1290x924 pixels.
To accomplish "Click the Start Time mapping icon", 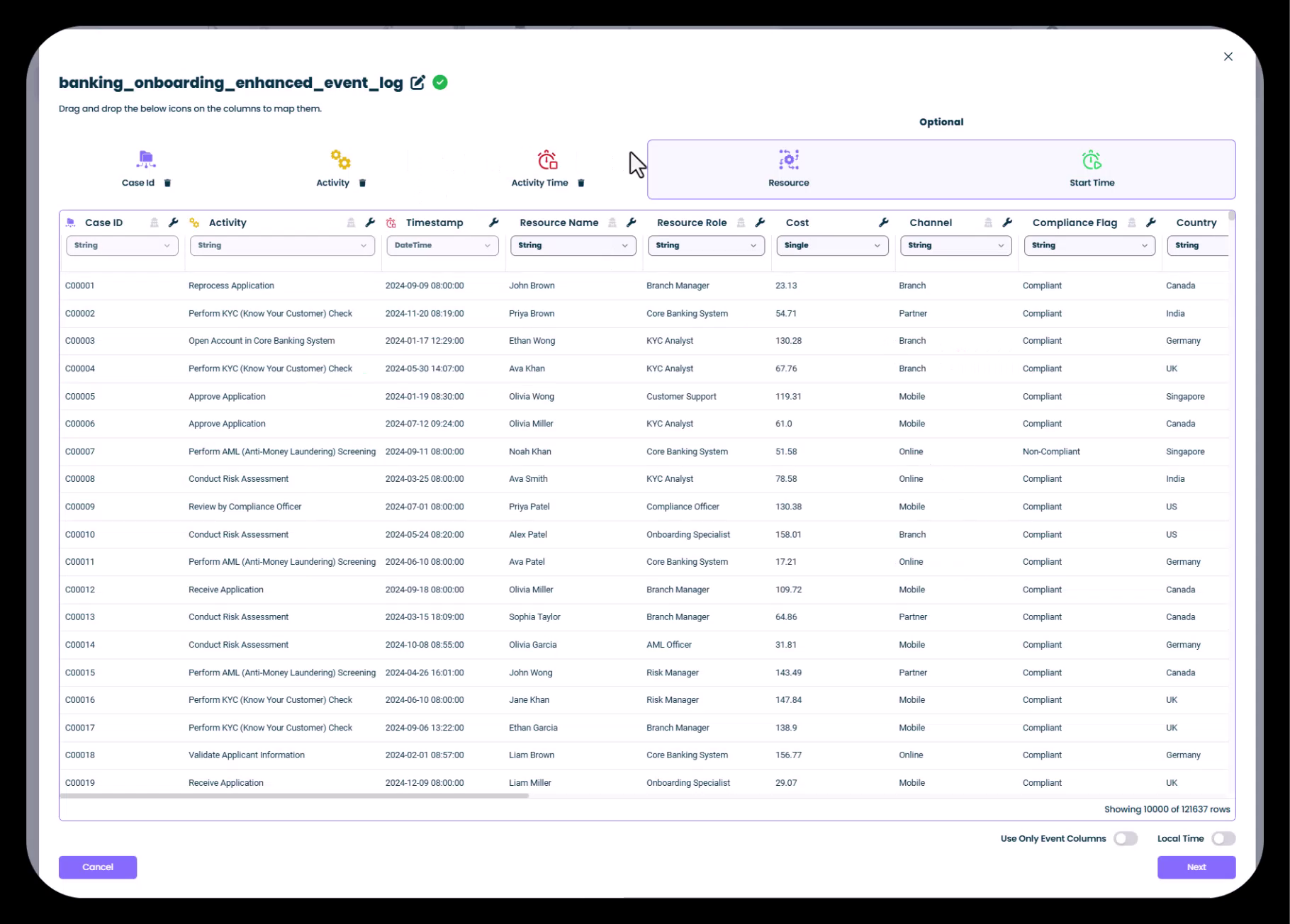I will point(1092,160).
